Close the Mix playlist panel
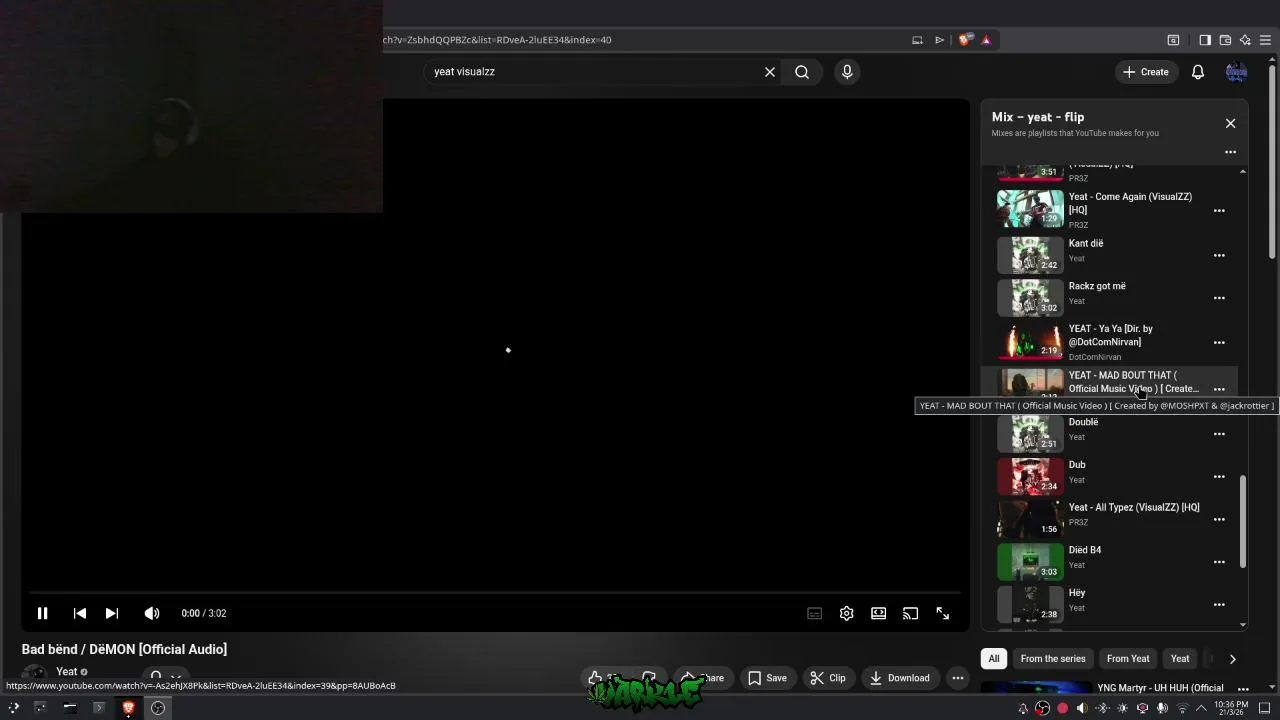Viewport: 1280px width, 720px height. coord(1230,123)
